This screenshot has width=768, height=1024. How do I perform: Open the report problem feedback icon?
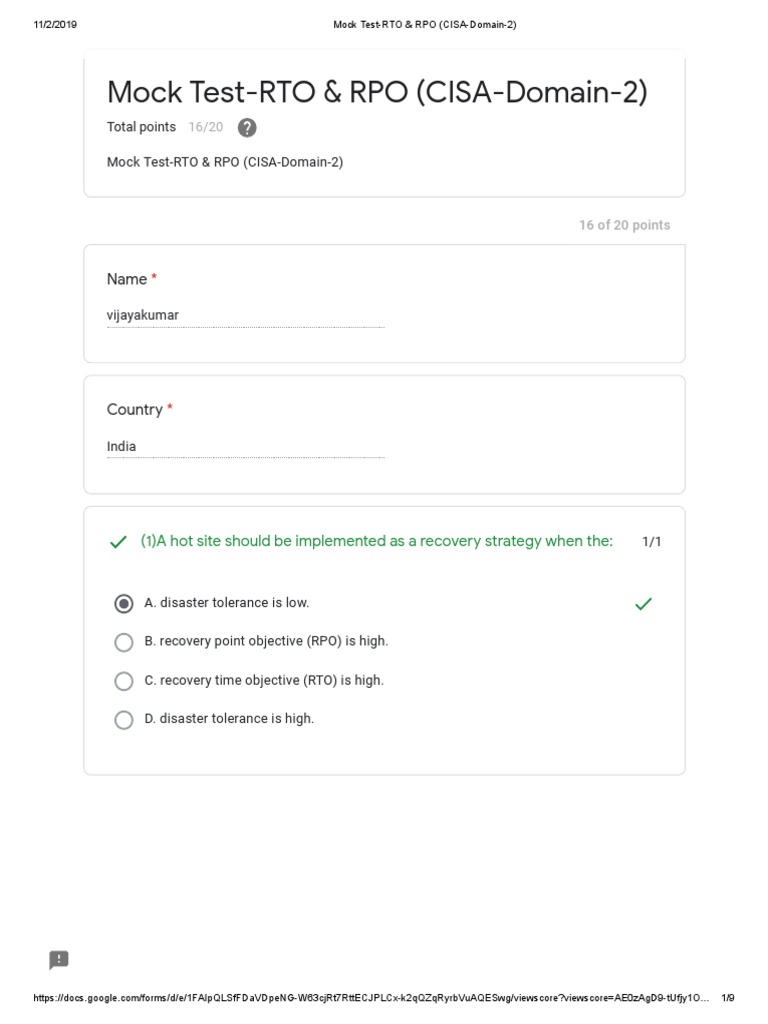(59, 960)
